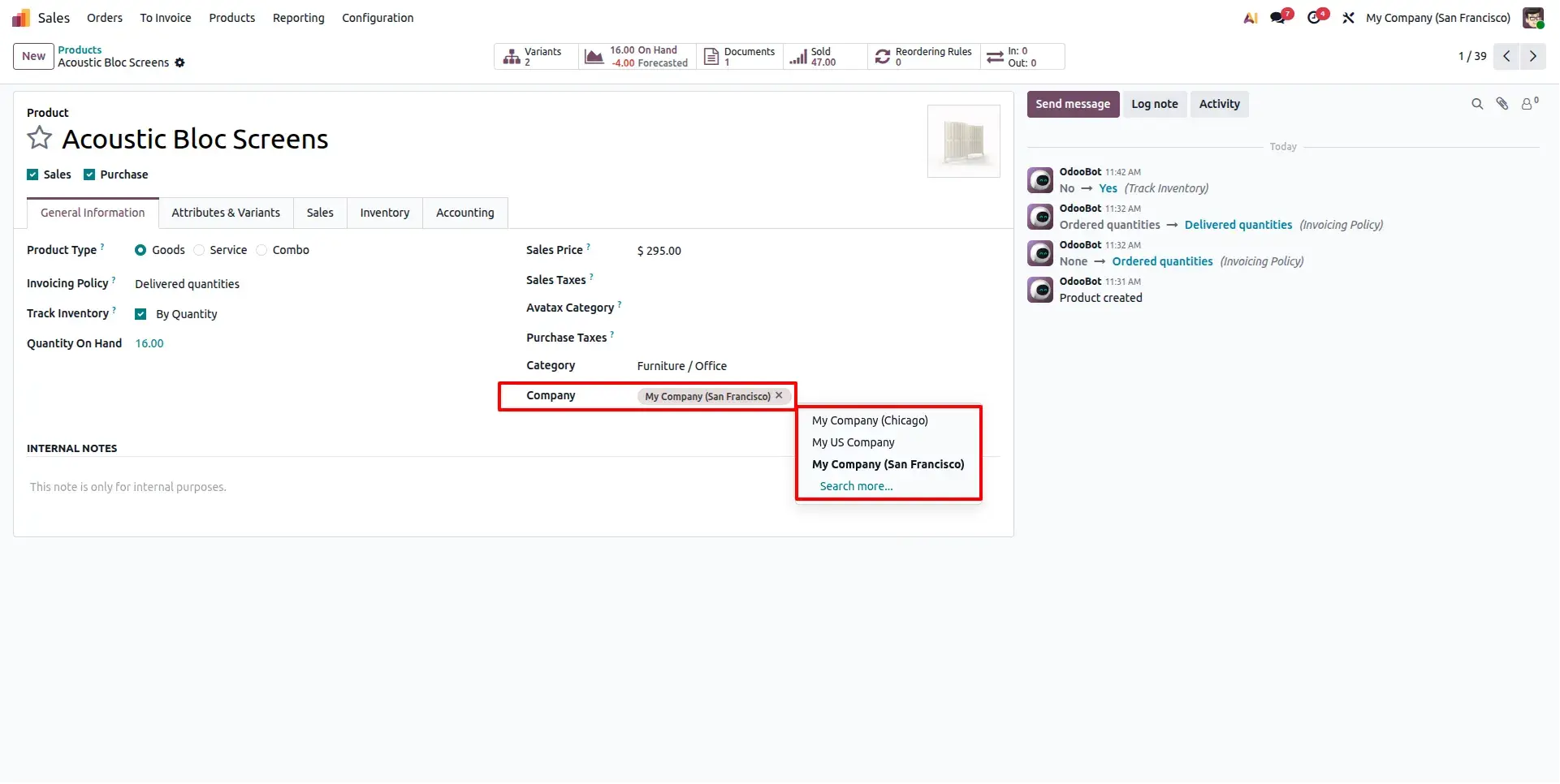
Task: Open Reordering Rules smart button
Action: (924, 57)
